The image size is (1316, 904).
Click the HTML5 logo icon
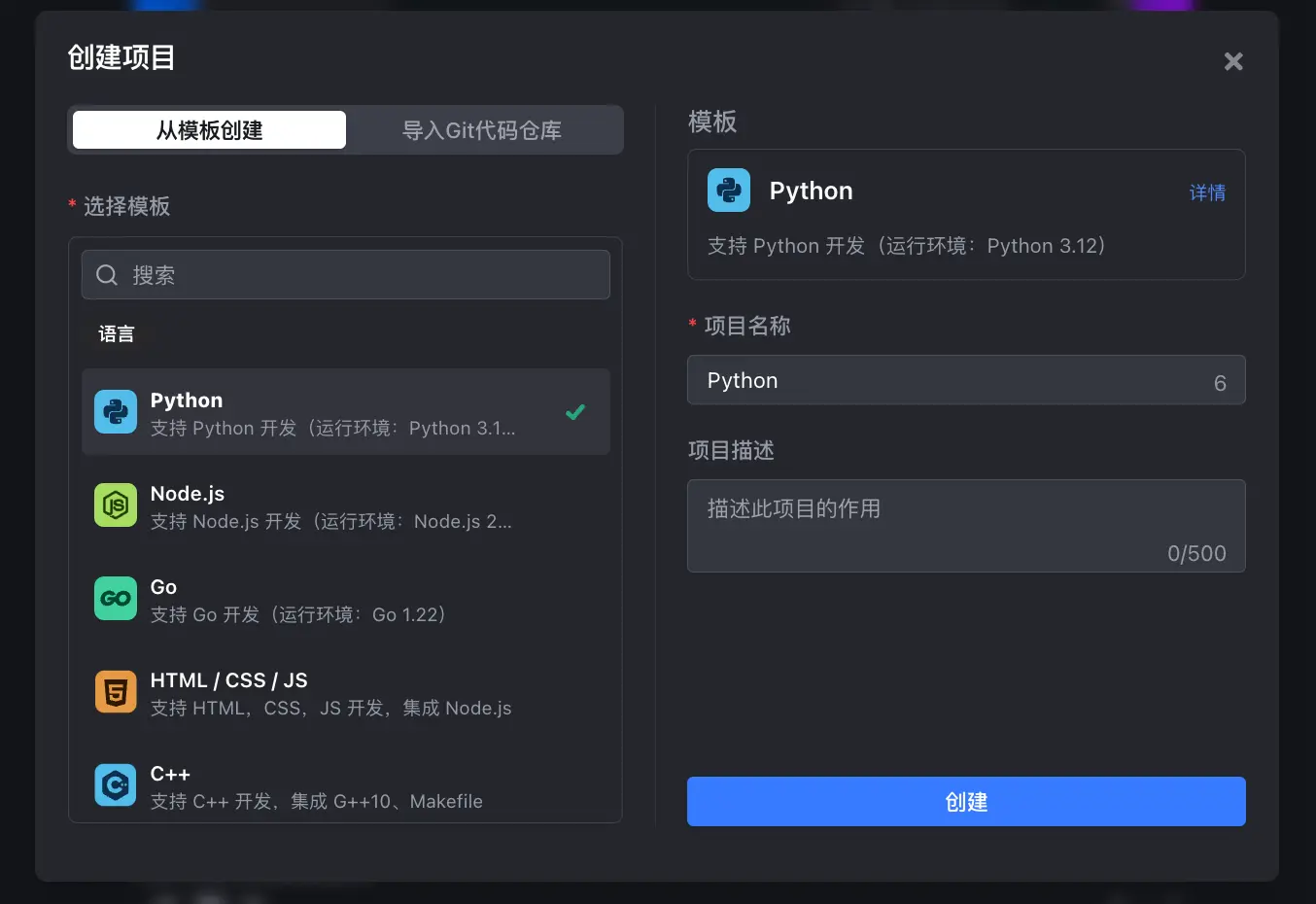click(x=116, y=691)
